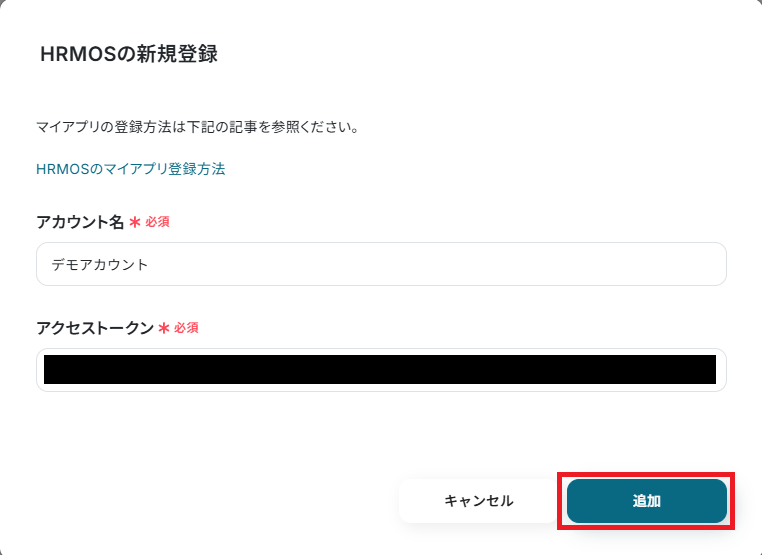
Task: Click the red asterisk beside アカウント名
Action: click(135, 223)
